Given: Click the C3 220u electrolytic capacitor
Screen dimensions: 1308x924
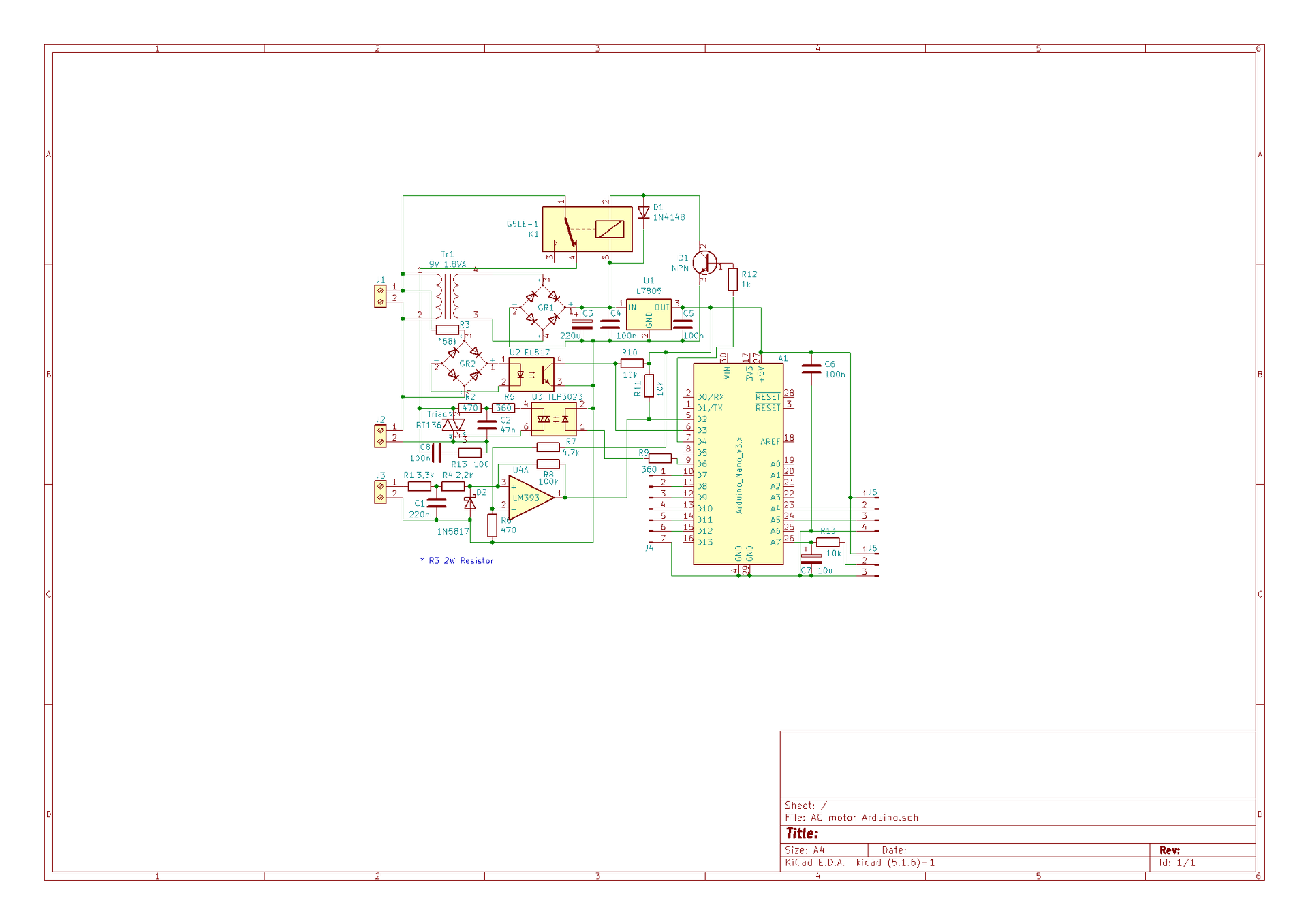Looking at the screenshot, I should tap(581, 324).
